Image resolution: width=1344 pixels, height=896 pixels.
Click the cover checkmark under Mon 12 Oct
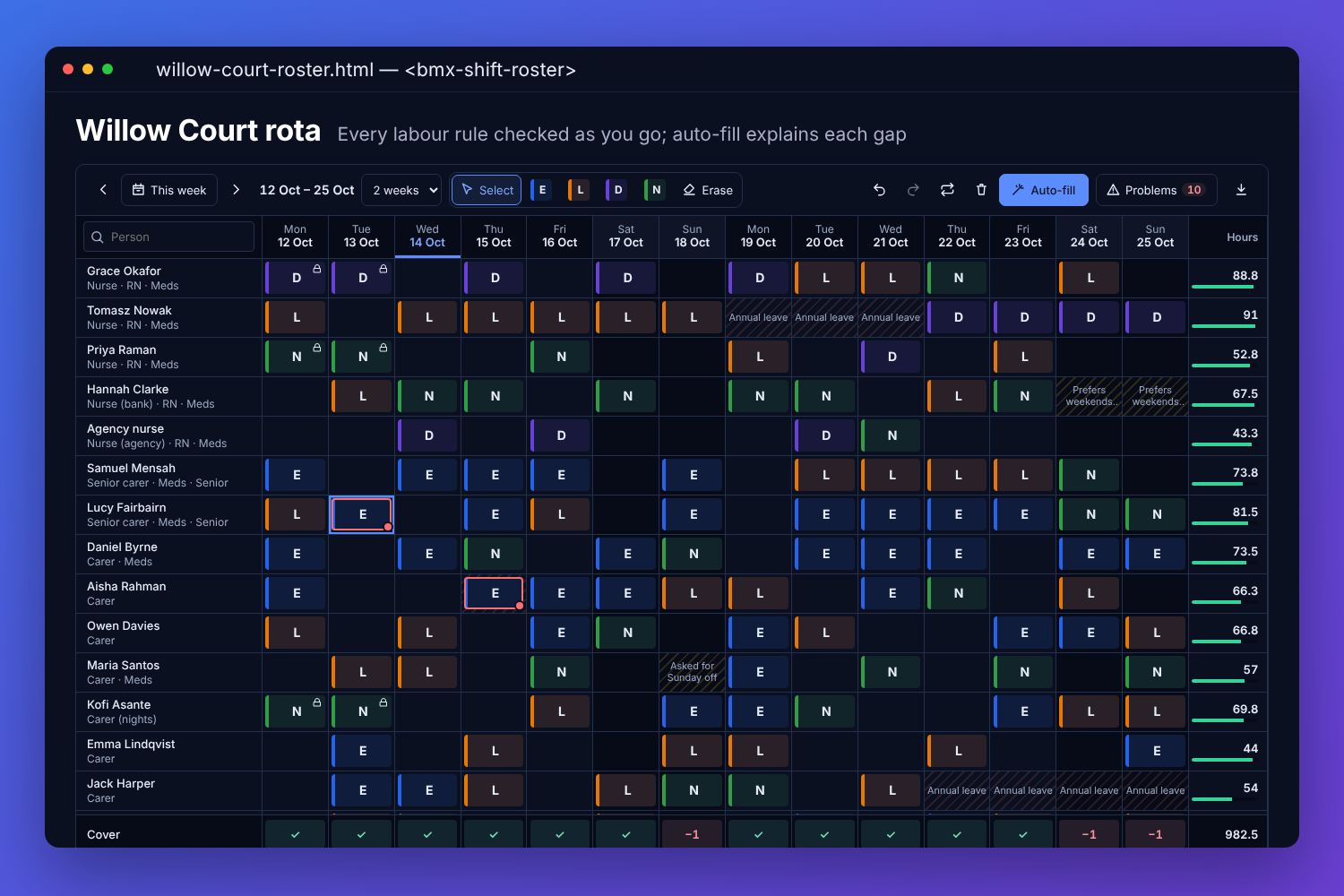(295, 834)
